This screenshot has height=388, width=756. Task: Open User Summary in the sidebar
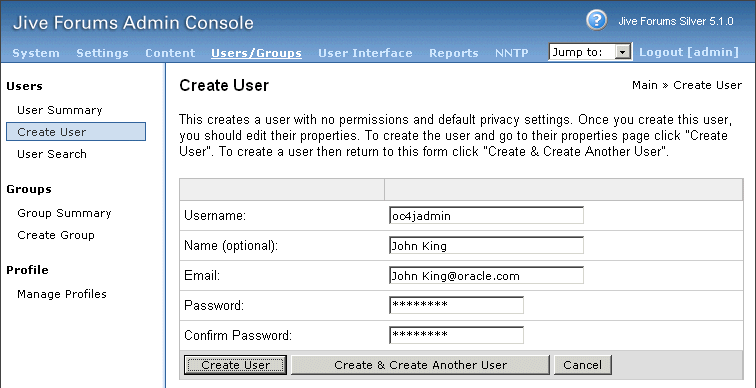(x=60, y=110)
